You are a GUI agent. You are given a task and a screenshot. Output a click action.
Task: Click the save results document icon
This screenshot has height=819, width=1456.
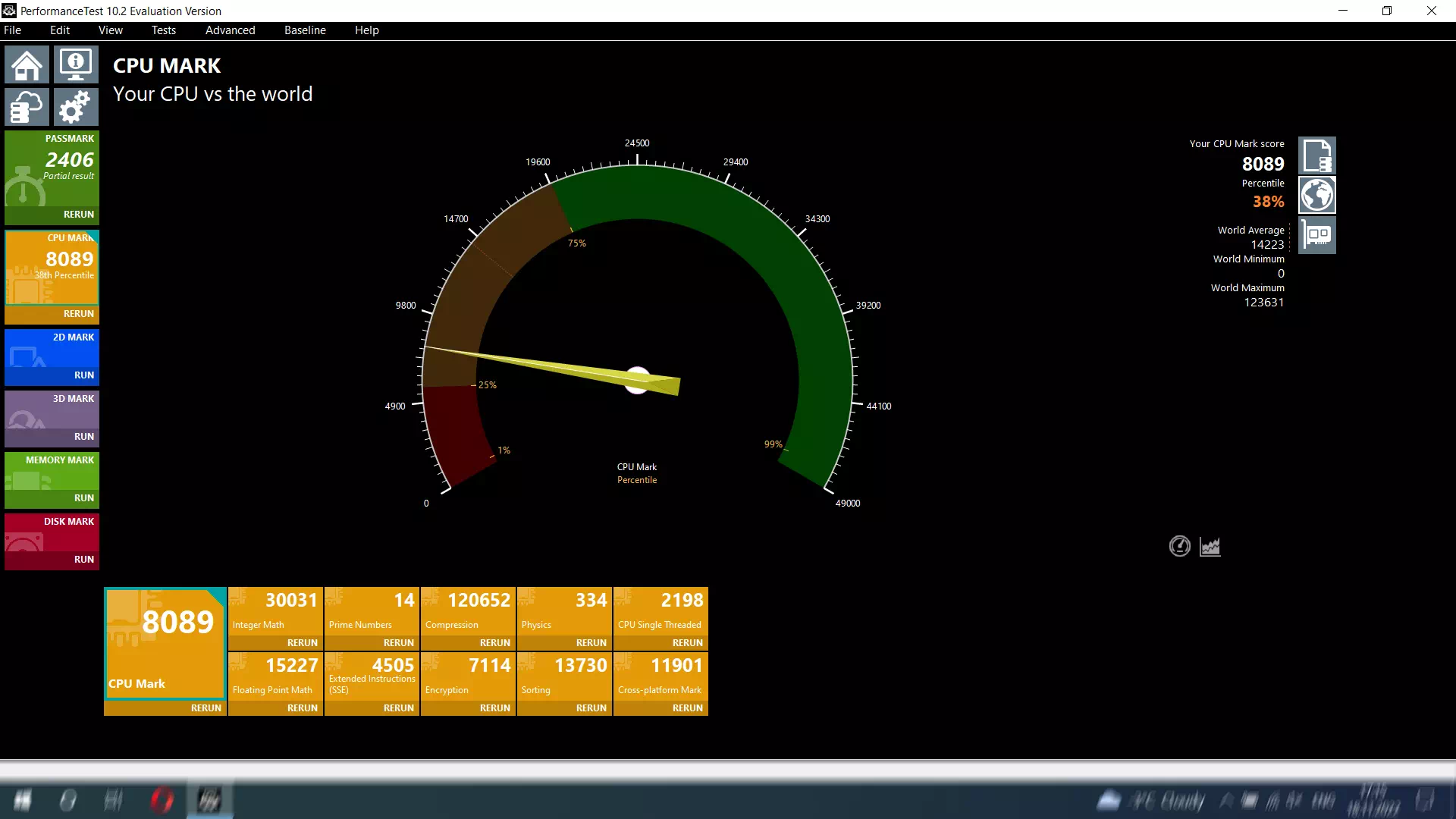[1316, 156]
